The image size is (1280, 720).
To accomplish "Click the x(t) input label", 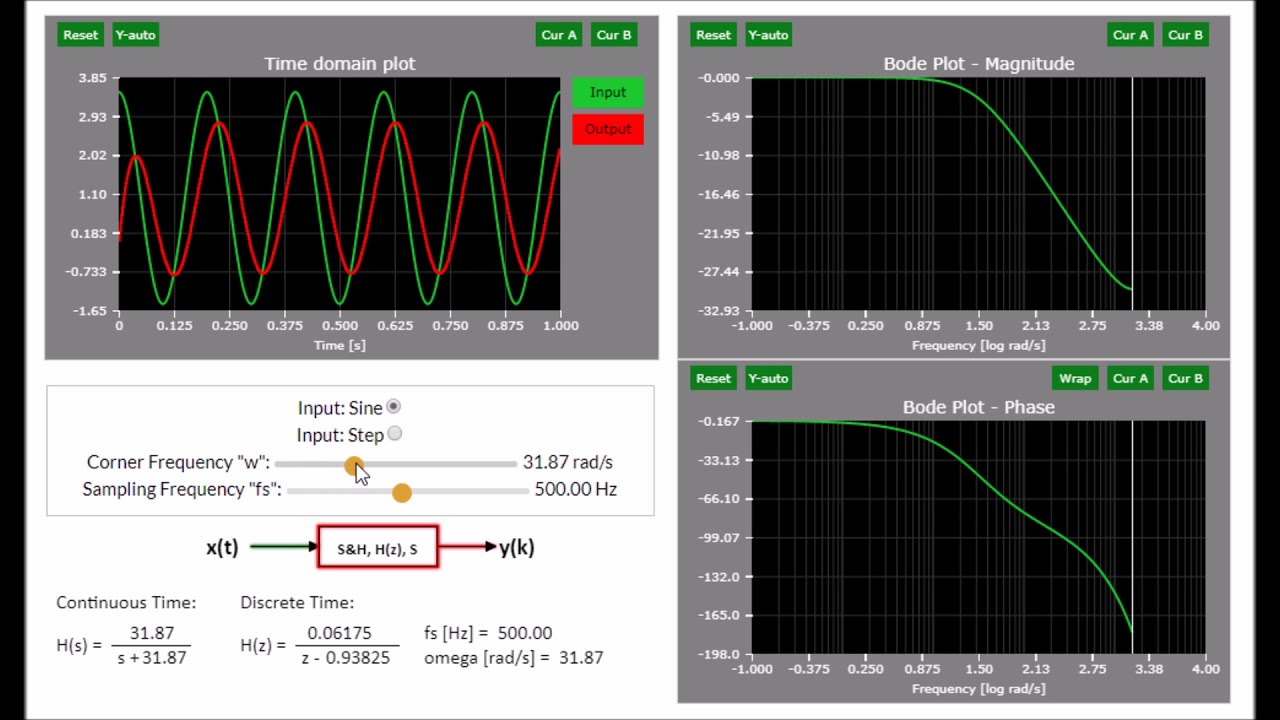I will [x=222, y=547].
